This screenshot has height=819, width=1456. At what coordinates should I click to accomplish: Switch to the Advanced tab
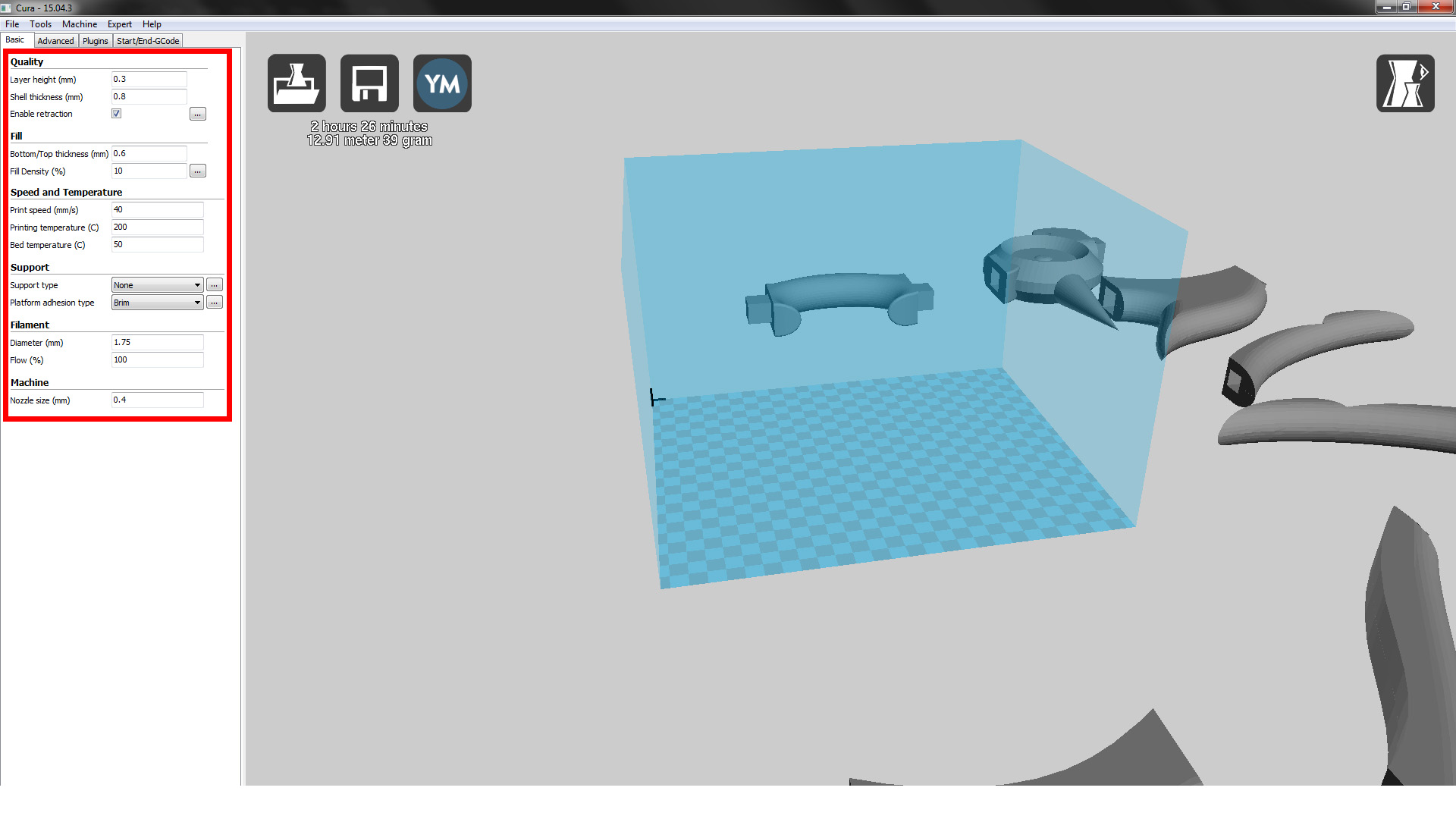[x=55, y=41]
